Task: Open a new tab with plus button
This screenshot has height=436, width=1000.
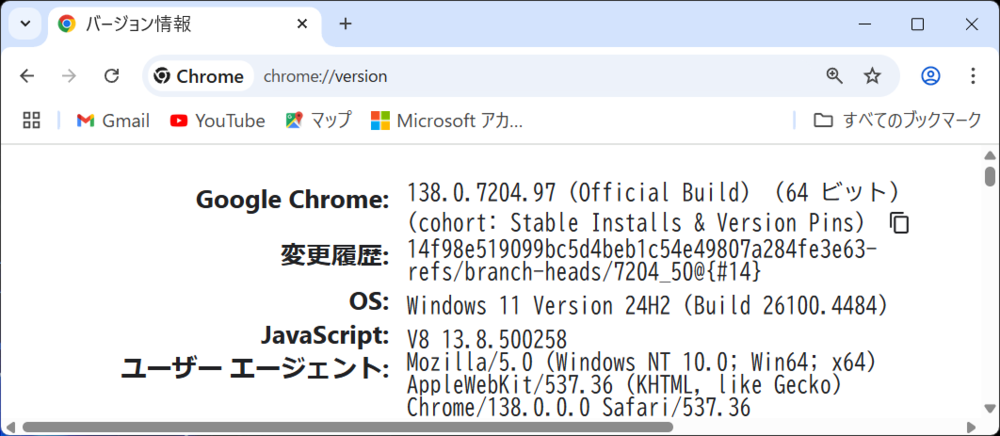Action: point(345,24)
